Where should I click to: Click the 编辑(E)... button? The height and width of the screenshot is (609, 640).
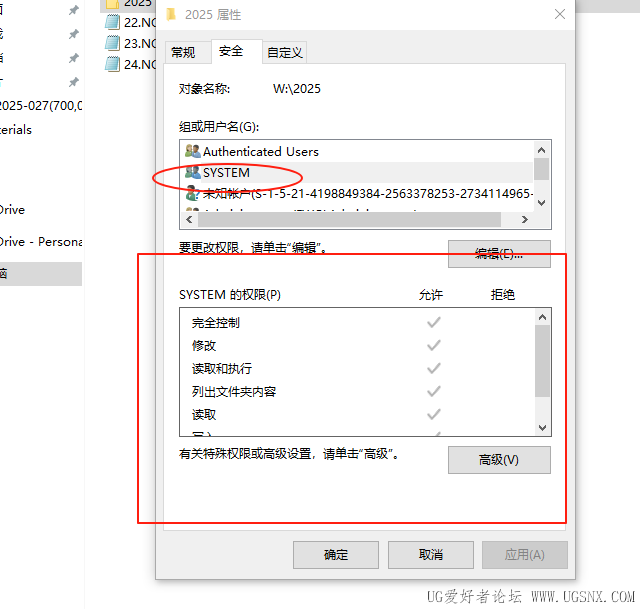coord(499,254)
